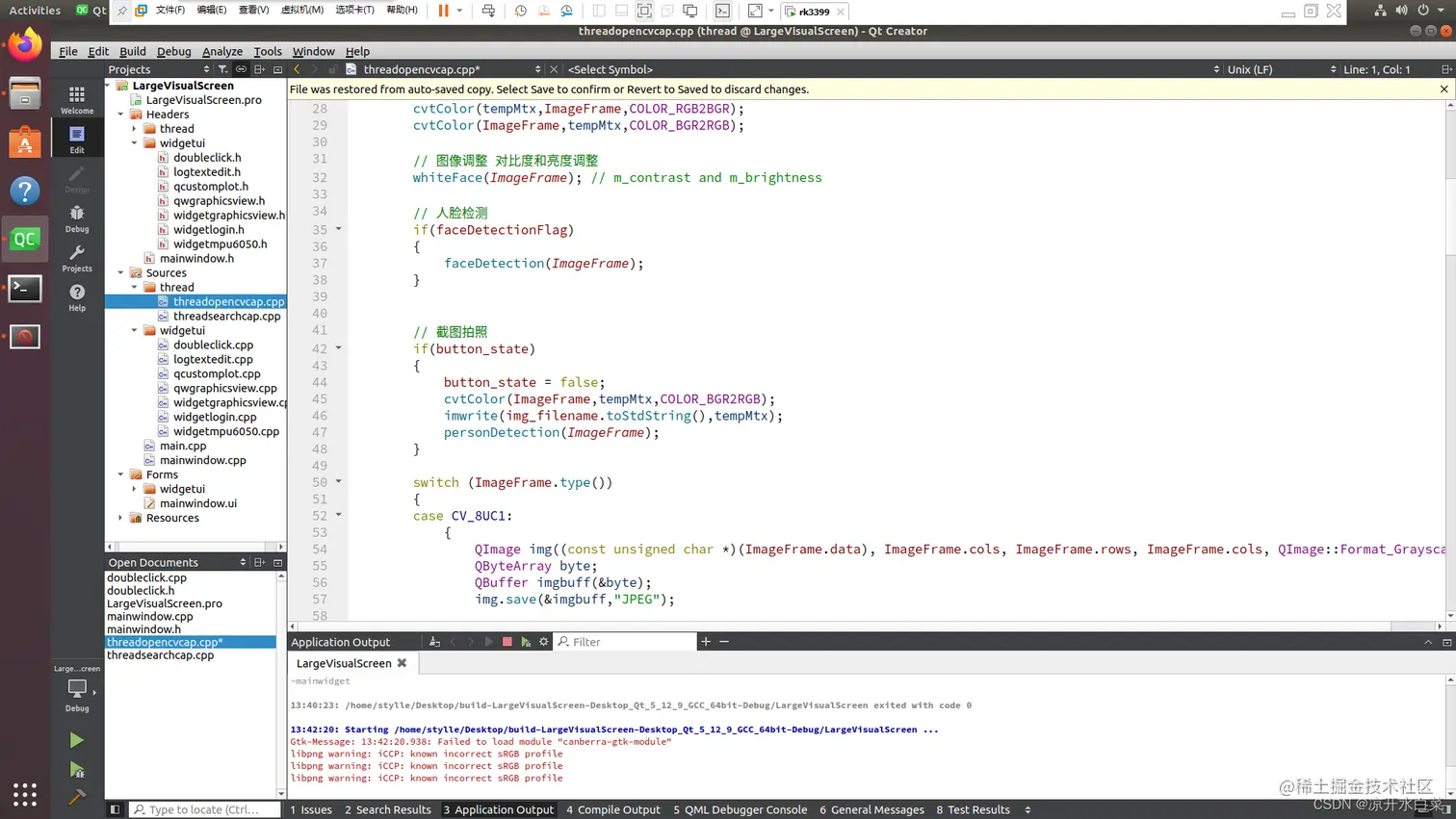Close the LargeVisualScreen output tab

(x=402, y=663)
